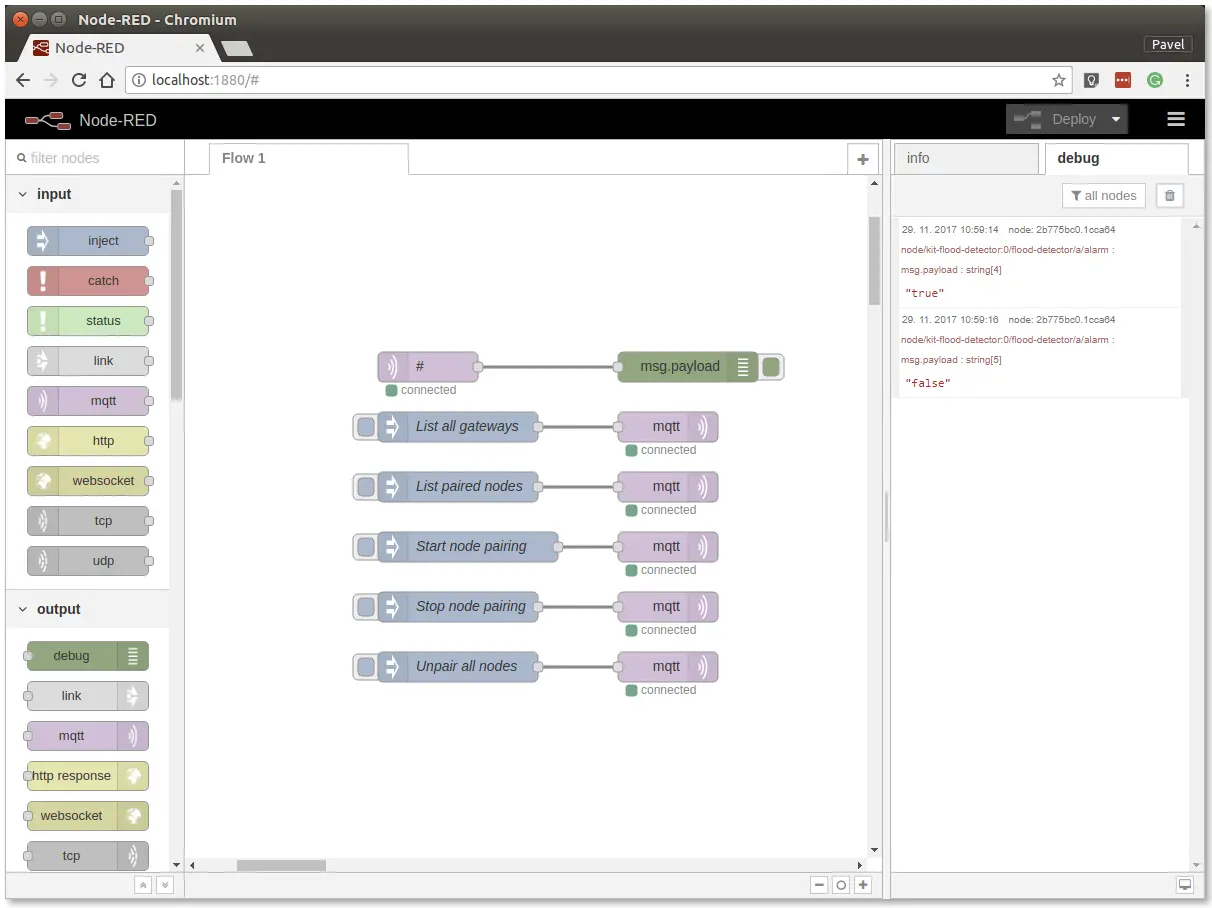Collapse all palette categories
The image size is (1212, 908).
point(143,885)
